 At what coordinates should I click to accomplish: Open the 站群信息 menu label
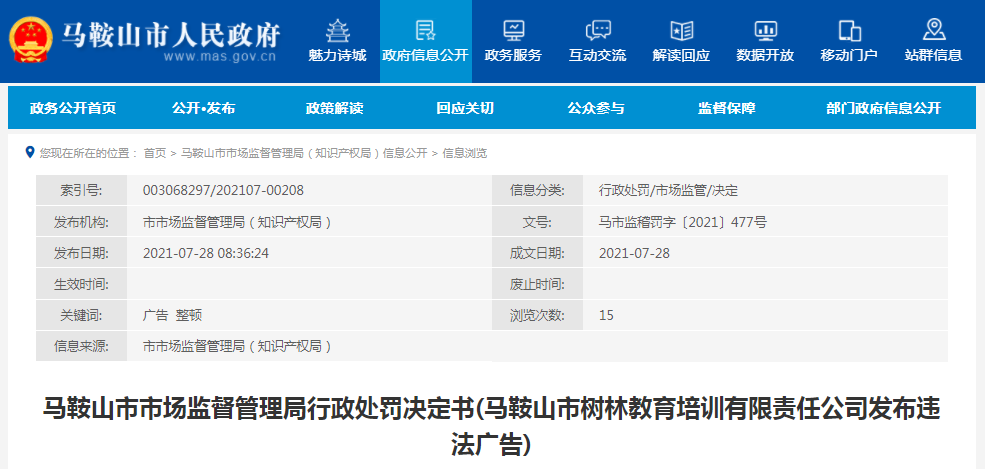coord(933,55)
